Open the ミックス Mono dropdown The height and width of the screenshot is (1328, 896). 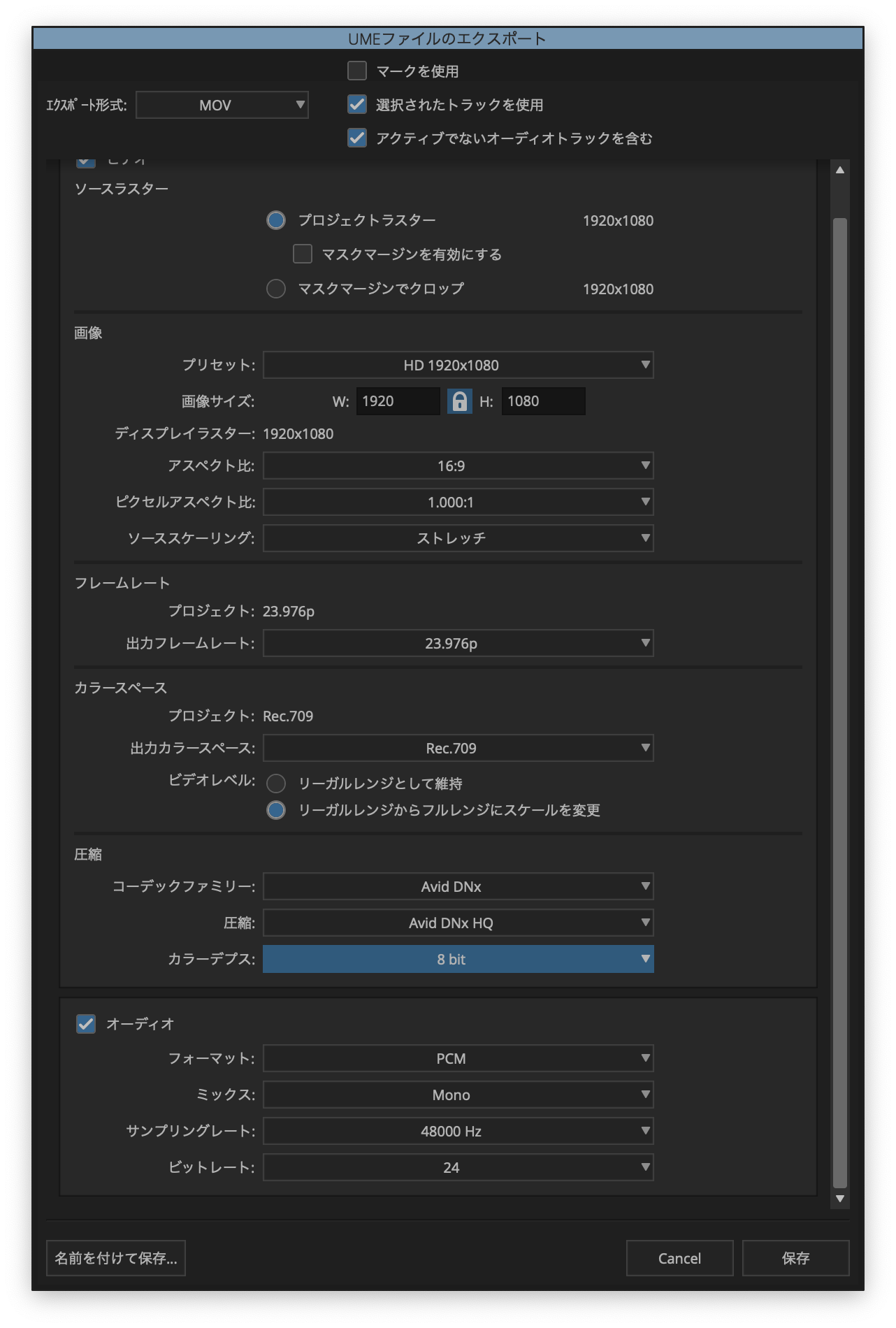pos(458,1095)
